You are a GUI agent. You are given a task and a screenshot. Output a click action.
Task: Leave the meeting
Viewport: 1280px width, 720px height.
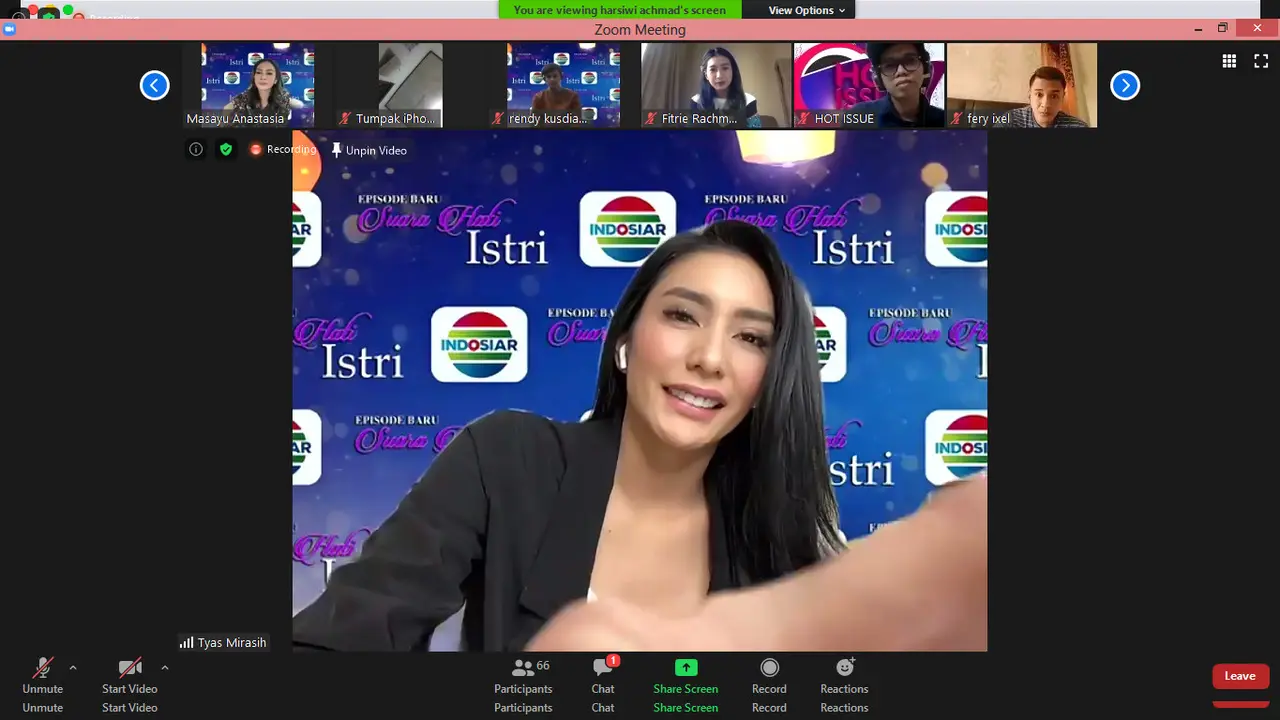click(1240, 676)
